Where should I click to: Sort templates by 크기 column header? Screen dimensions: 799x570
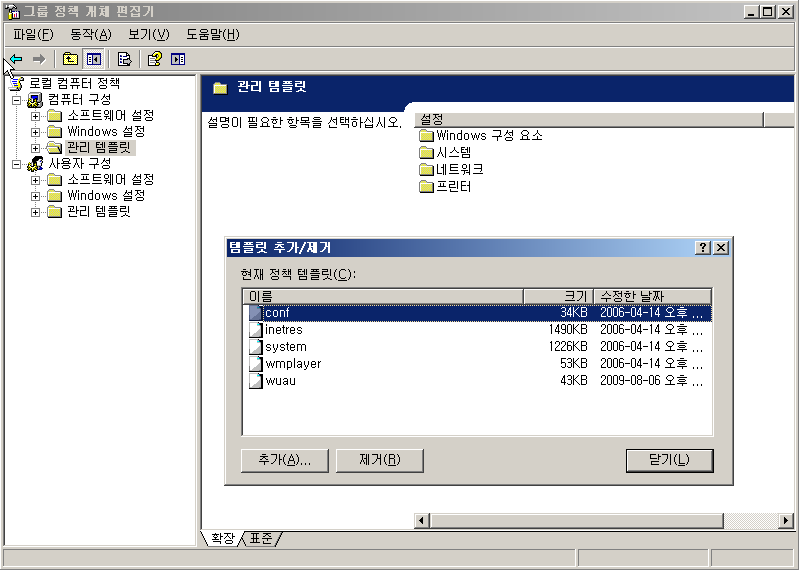[x=558, y=296]
